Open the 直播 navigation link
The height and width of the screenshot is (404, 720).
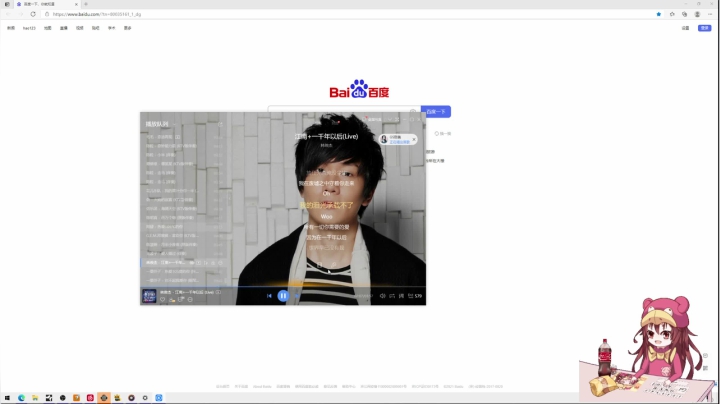pos(64,28)
